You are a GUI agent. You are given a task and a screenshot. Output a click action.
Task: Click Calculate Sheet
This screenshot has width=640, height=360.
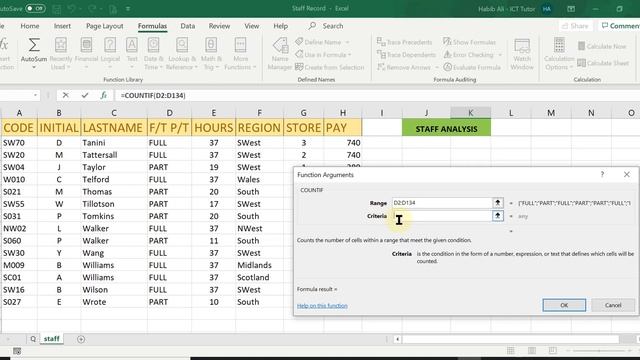(603, 63)
